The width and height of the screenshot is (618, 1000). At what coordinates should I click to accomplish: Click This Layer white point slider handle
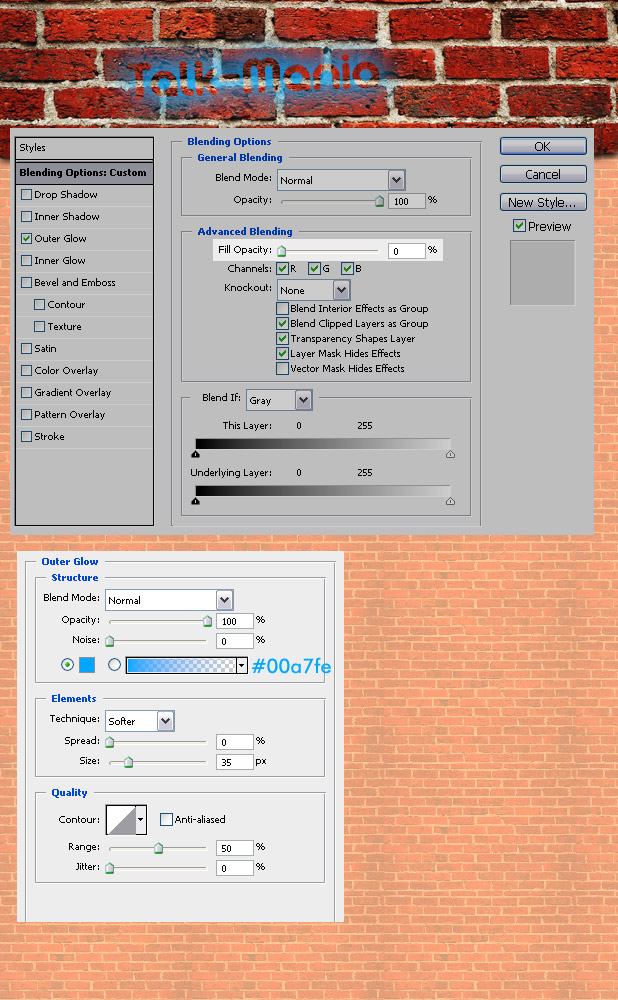pos(450,454)
